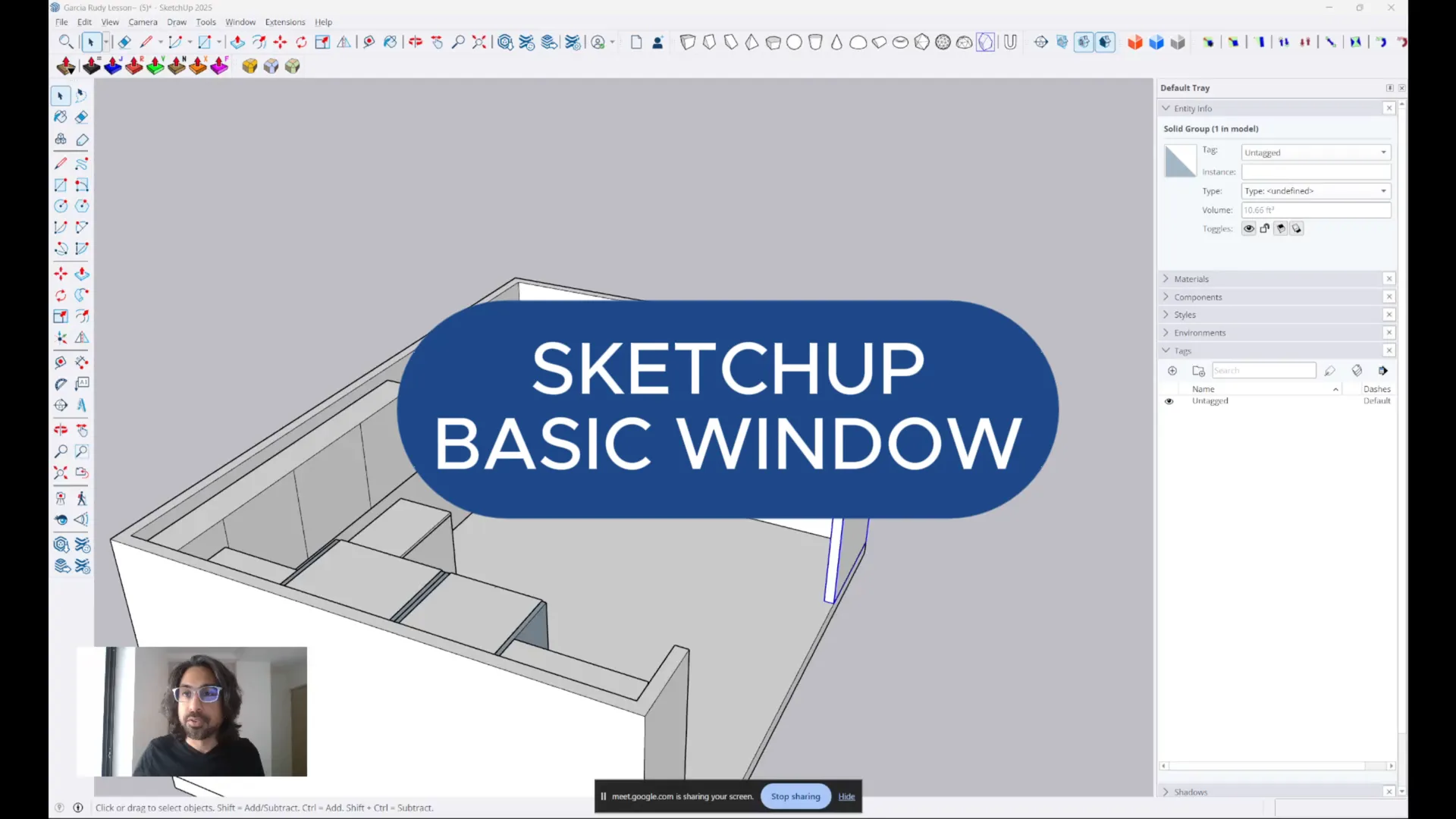Viewport: 1456px width, 819px height.
Task: Select the Rectangle drawing tool
Action: point(61,185)
